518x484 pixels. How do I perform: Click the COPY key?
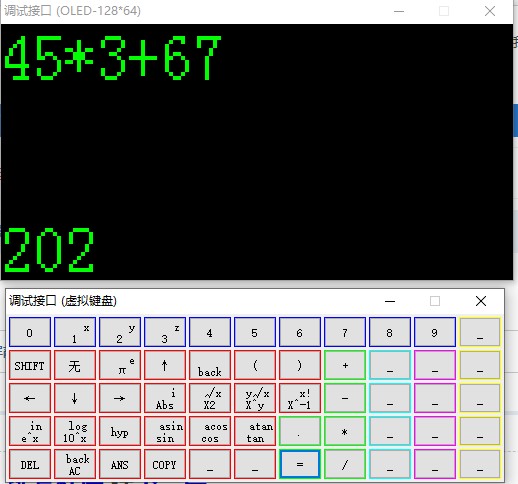pos(165,464)
